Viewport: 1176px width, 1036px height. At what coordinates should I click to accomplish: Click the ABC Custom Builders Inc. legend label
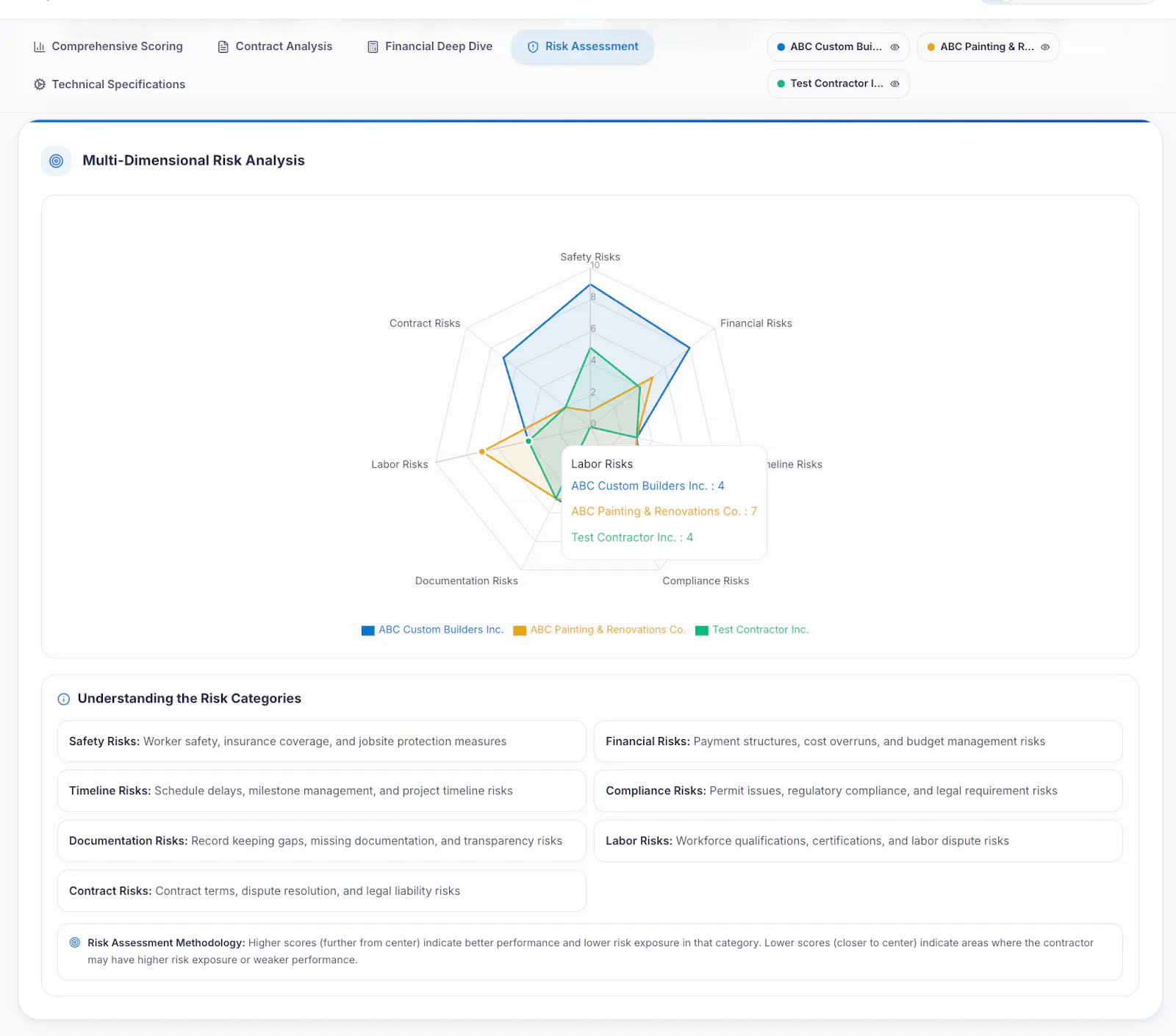(x=441, y=630)
